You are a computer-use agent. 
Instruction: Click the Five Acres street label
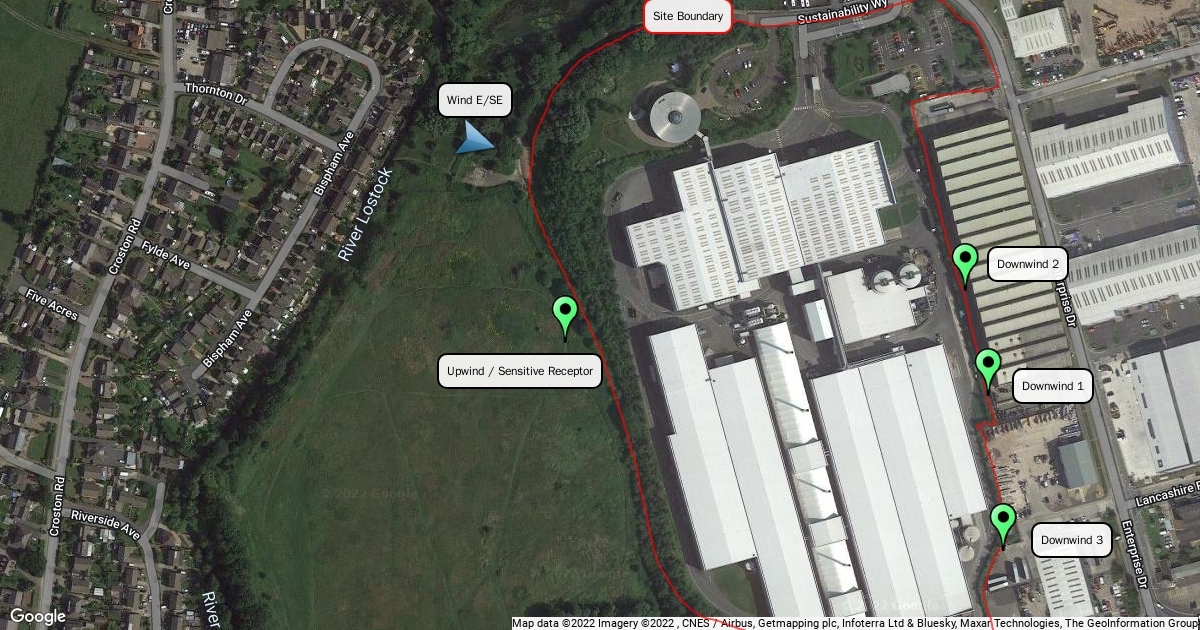[51, 305]
